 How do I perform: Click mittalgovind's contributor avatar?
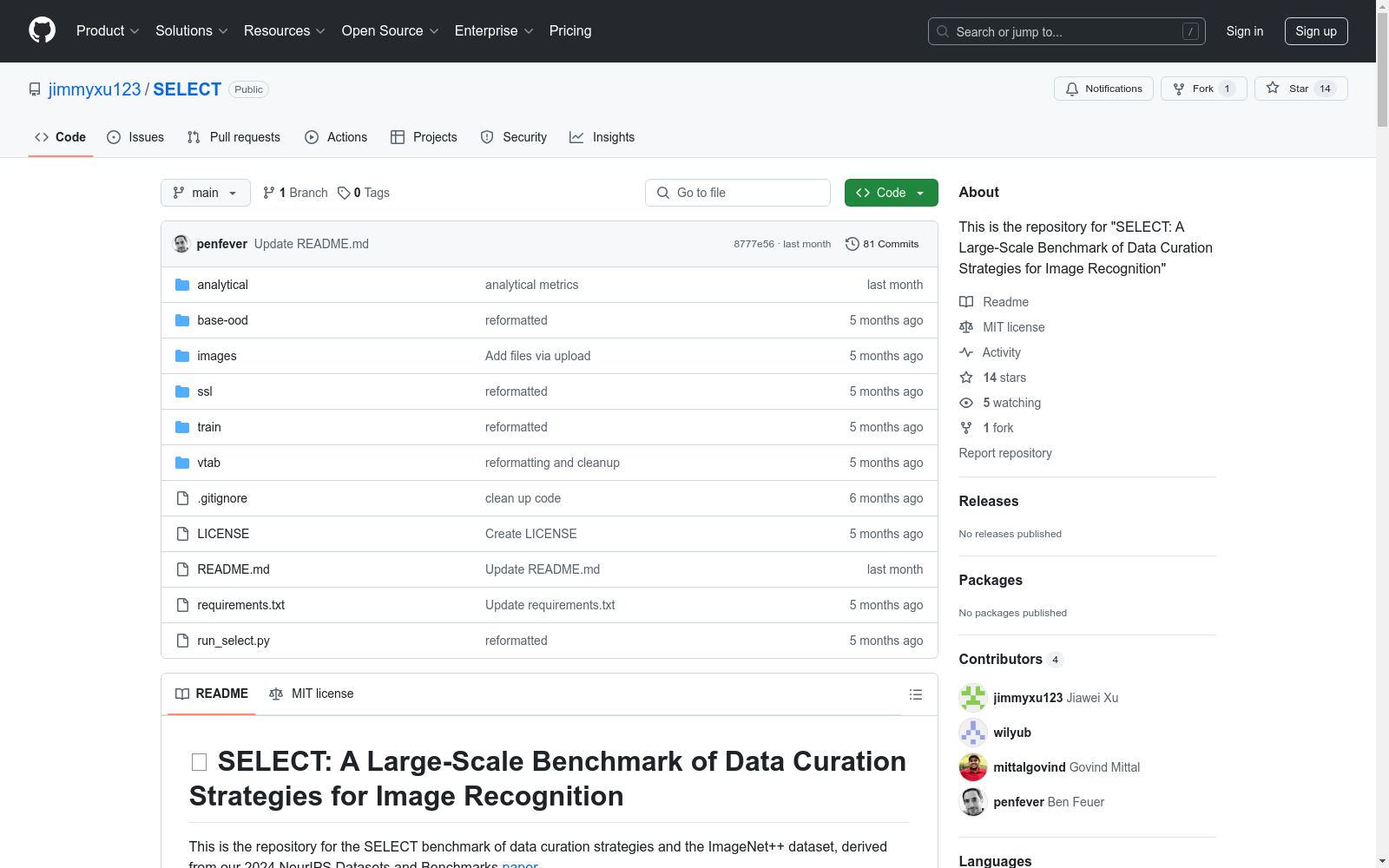click(973, 767)
